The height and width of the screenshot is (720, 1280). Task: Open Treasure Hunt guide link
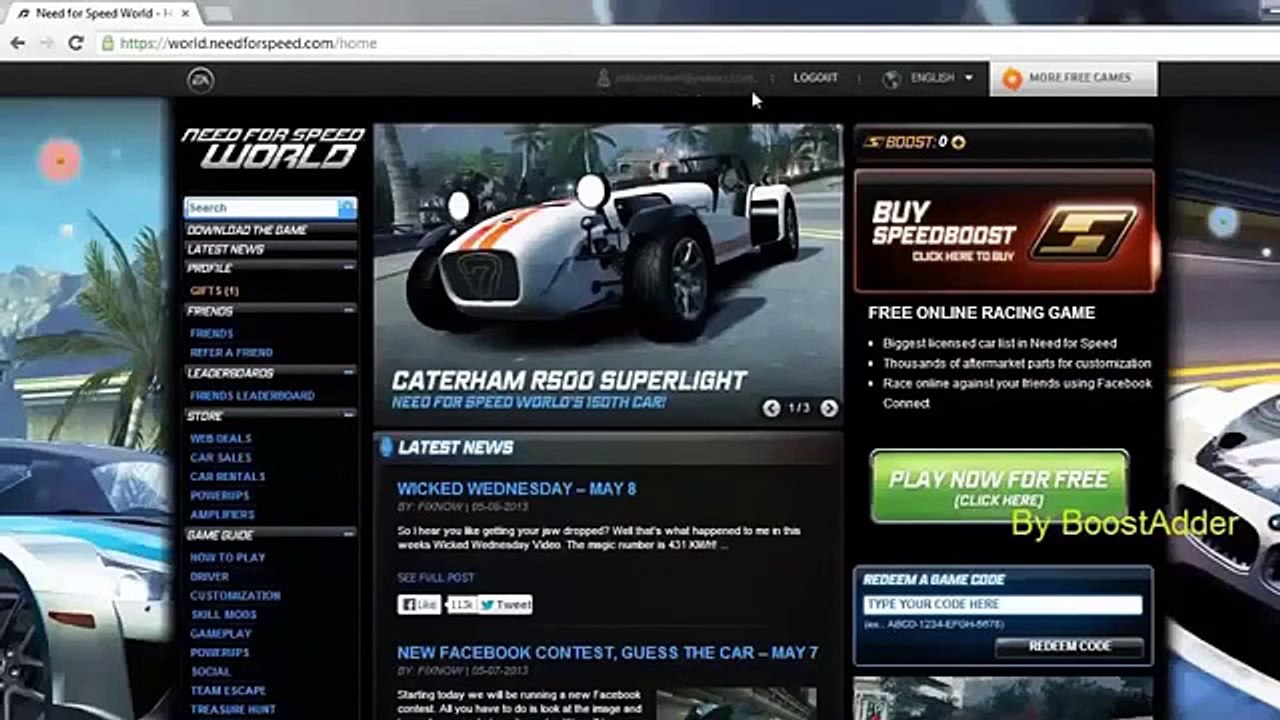[232, 710]
